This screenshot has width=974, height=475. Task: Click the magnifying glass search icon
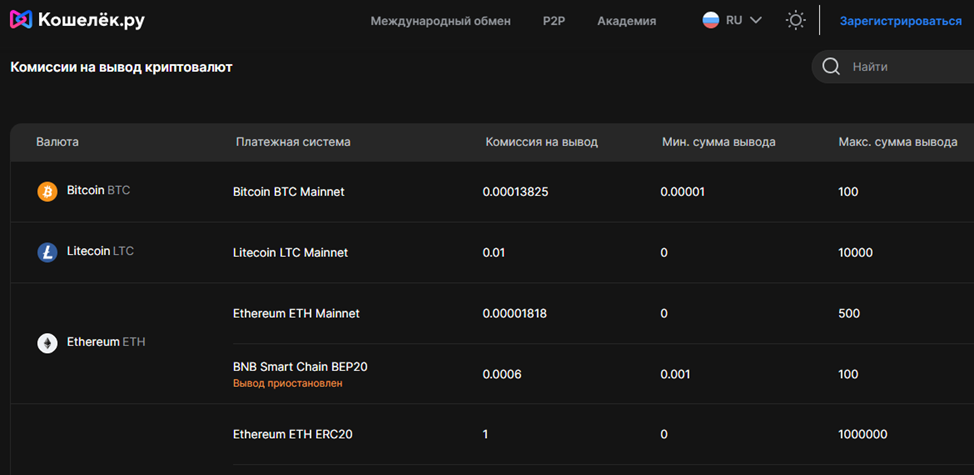pos(831,66)
